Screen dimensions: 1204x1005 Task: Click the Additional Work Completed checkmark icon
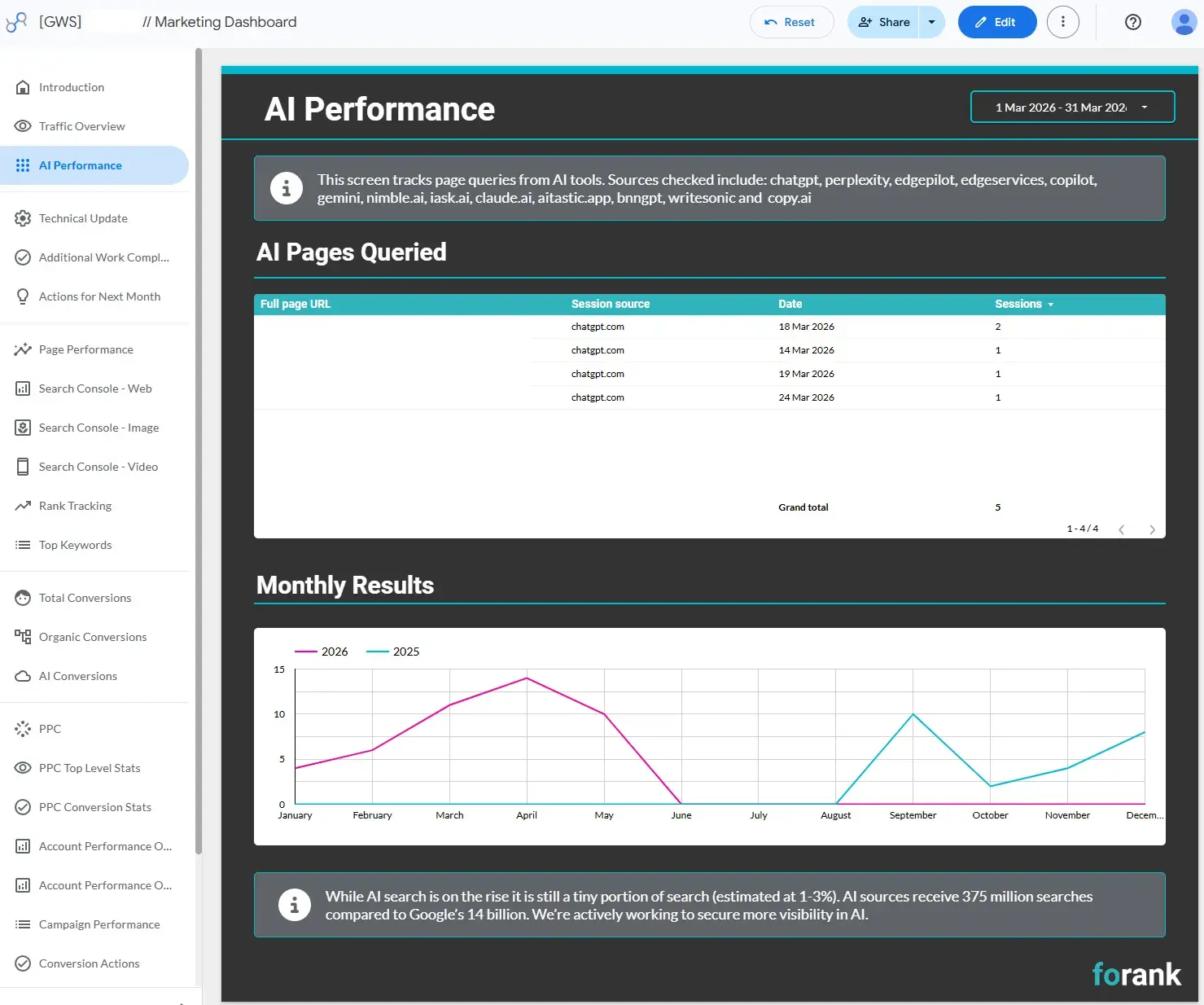23,257
